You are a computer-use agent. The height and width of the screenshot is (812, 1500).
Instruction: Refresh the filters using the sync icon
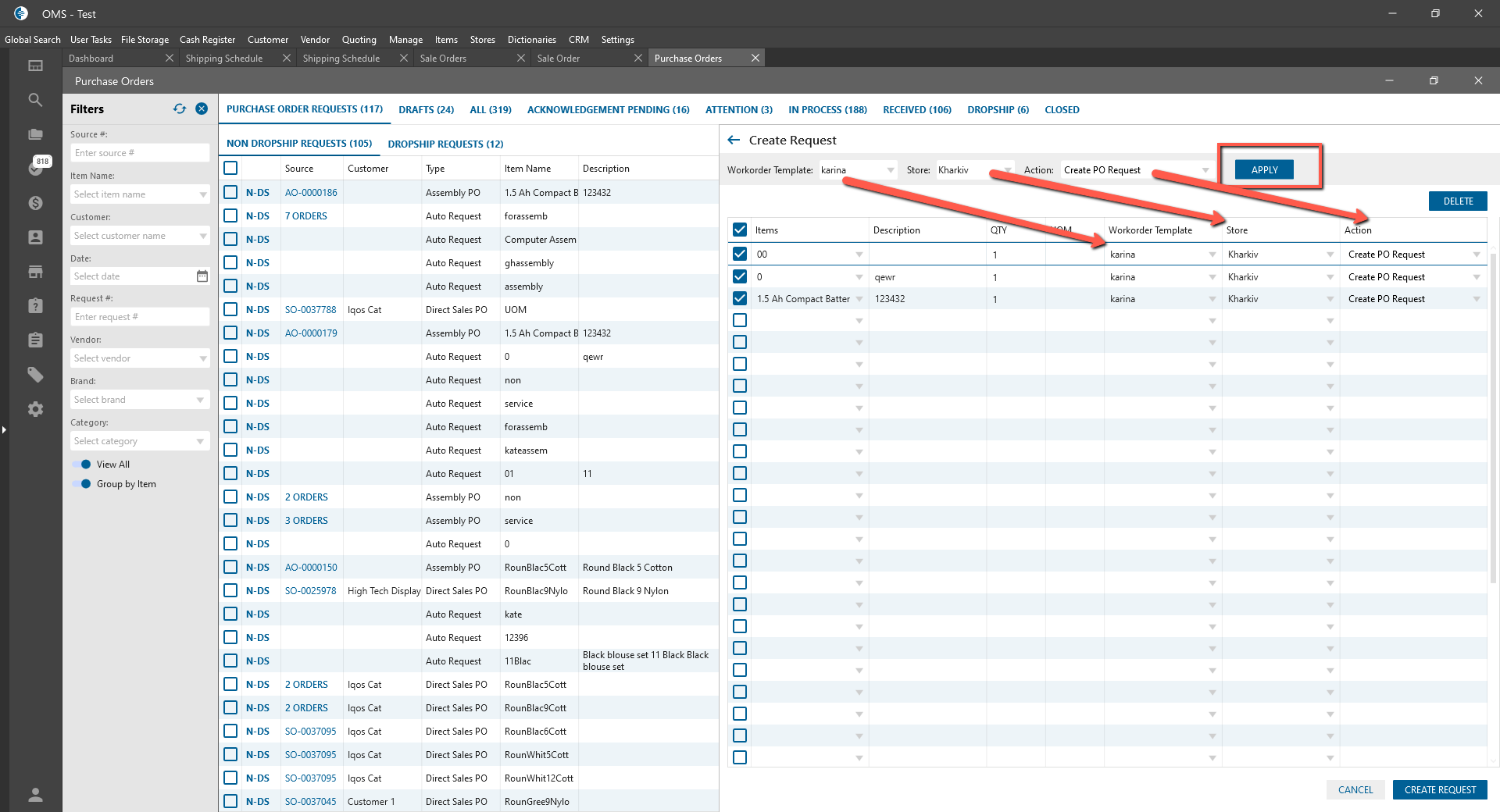click(x=180, y=109)
